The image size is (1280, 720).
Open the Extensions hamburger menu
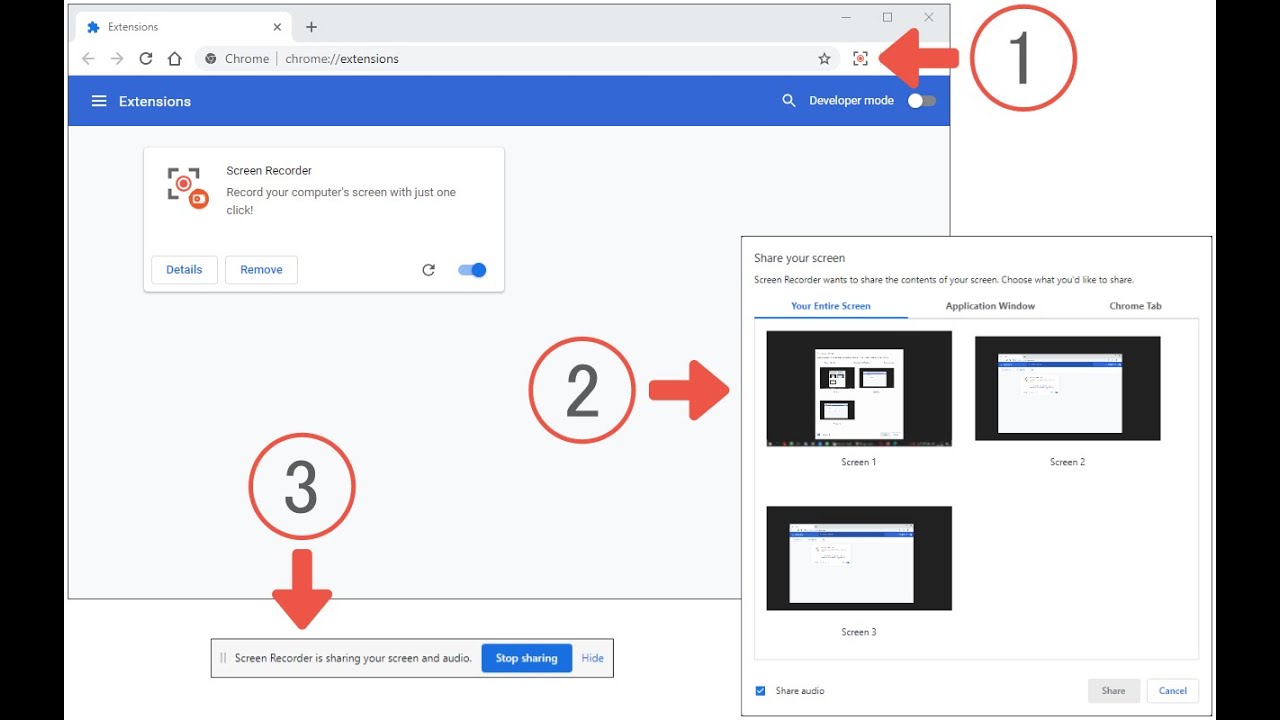pyautogui.click(x=99, y=101)
